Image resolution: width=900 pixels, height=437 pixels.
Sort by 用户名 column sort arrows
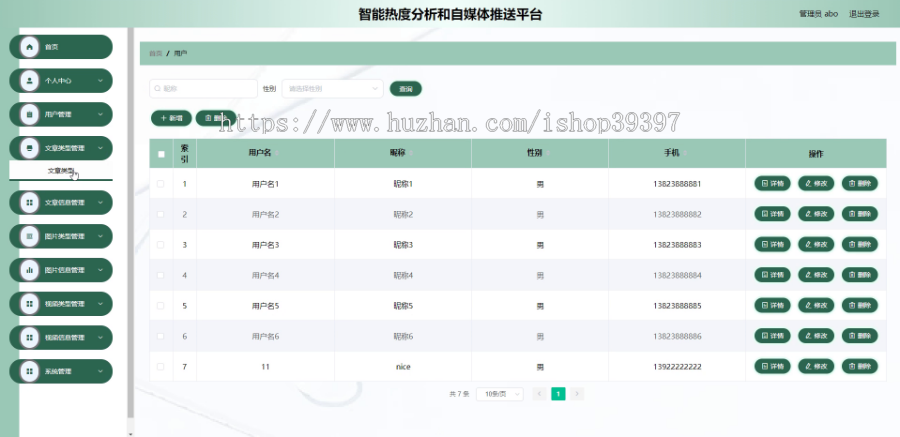coord(277,153)
